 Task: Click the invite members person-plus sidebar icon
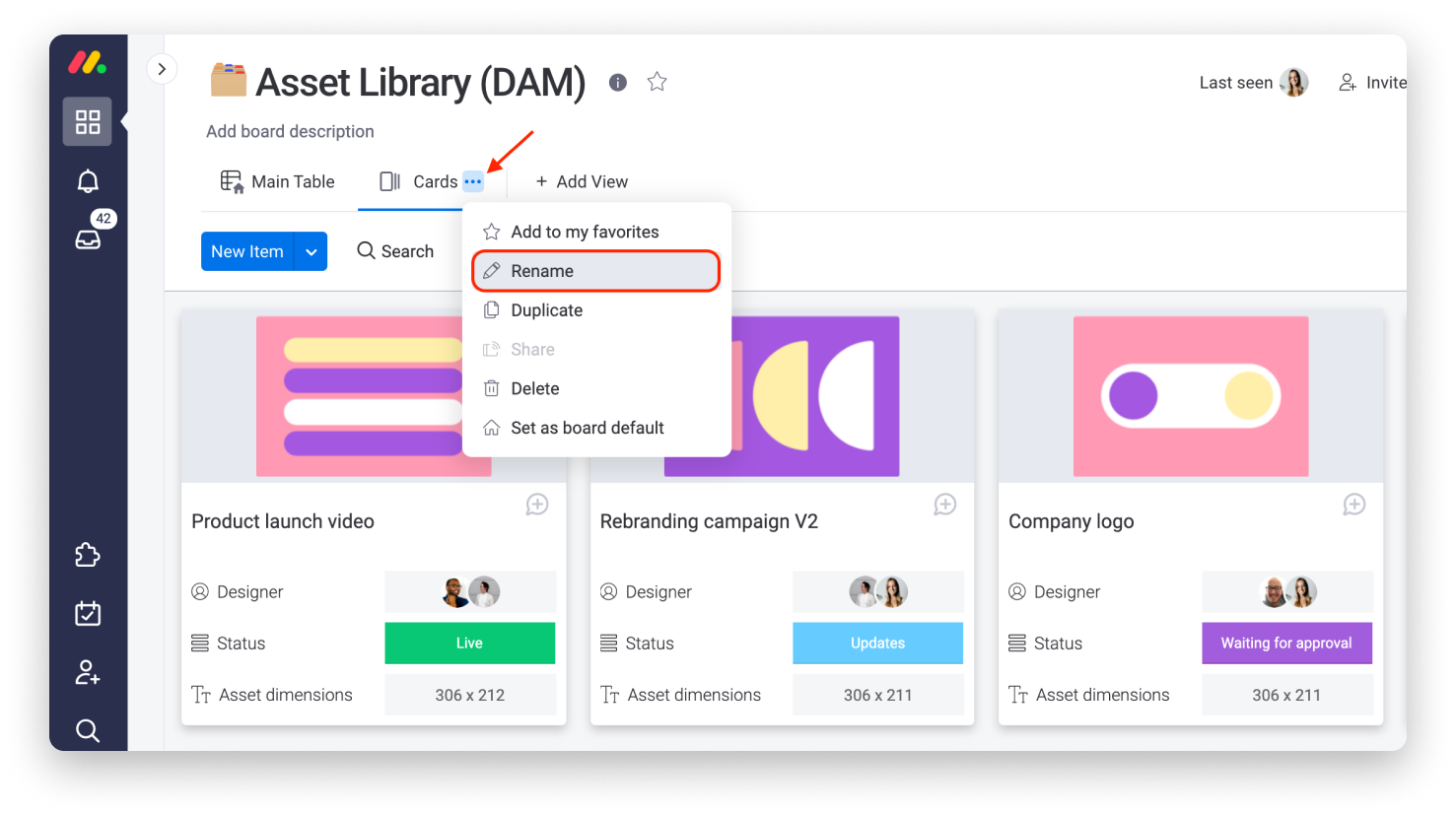pyautogui.click(x=88, y=672)
